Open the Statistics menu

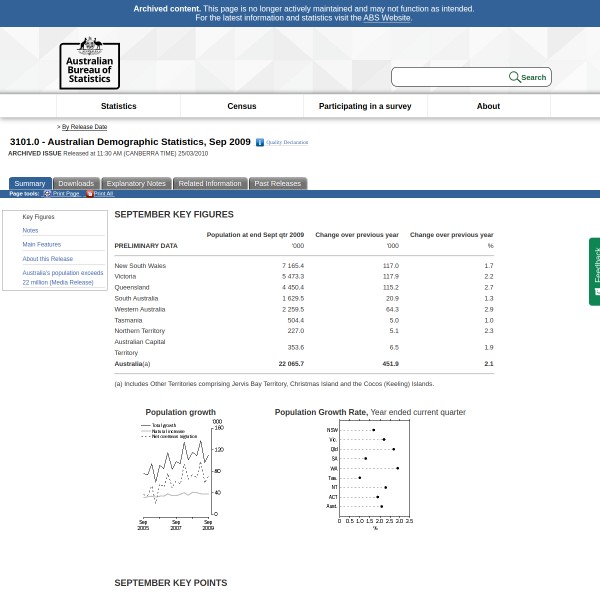tap(118, 106)
